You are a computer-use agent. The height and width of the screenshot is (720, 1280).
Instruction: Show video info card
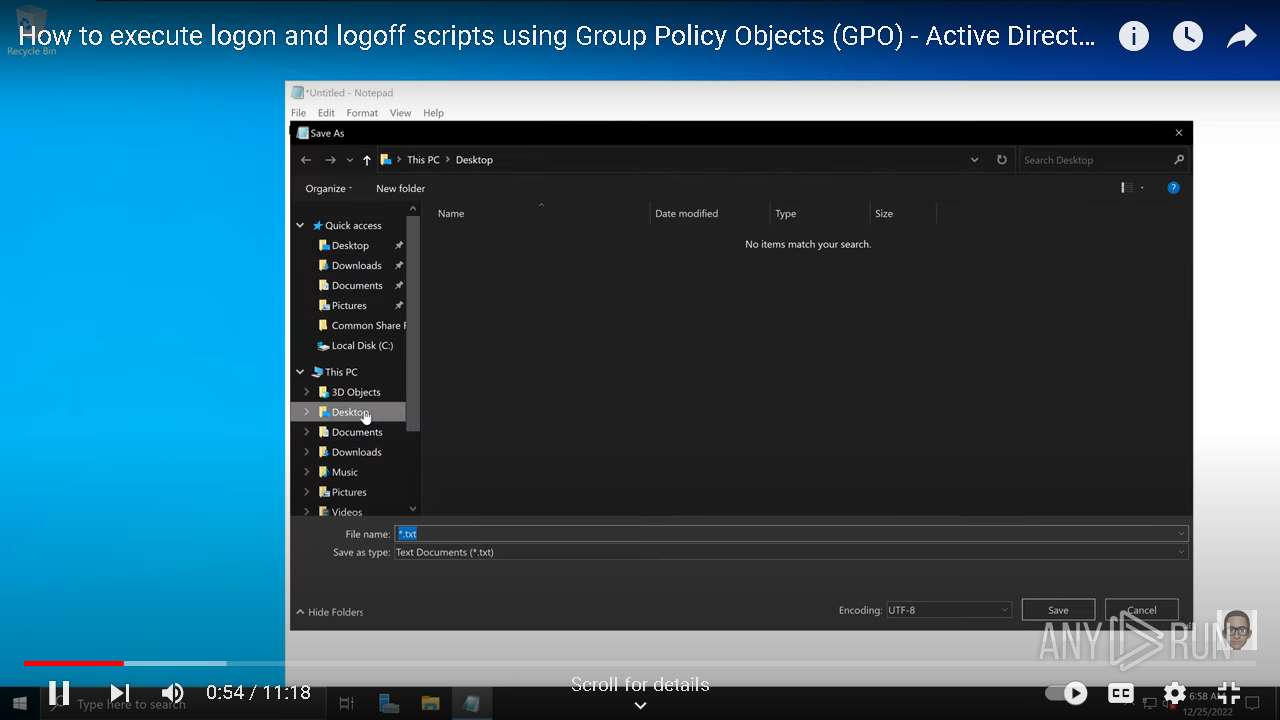point(1133,37)
